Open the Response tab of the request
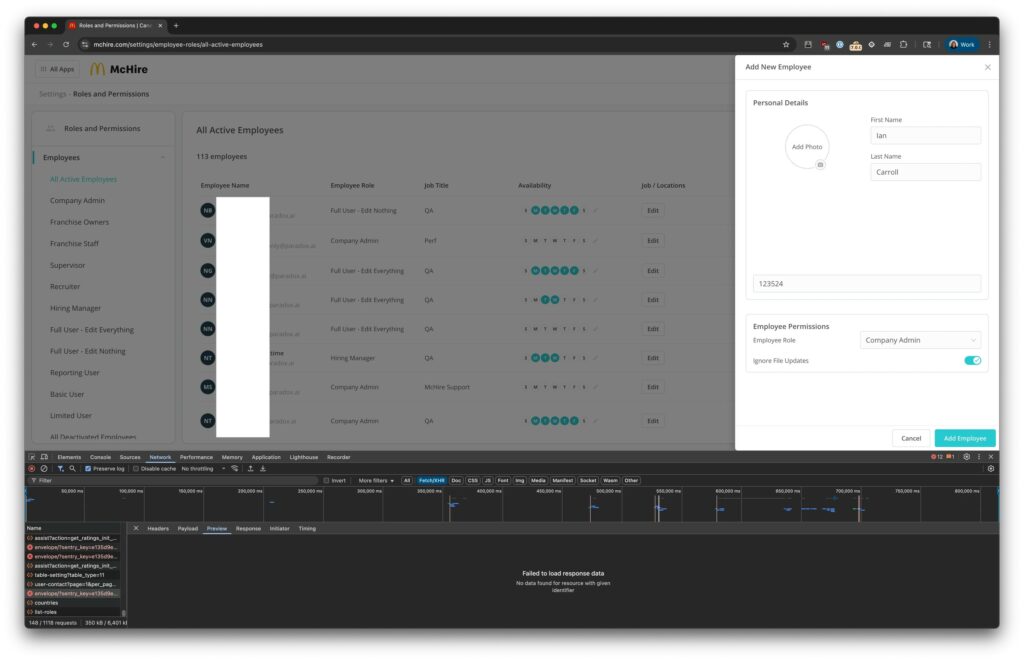The width and height of the screenshot is (1024, 661). (x=248, y=528)
